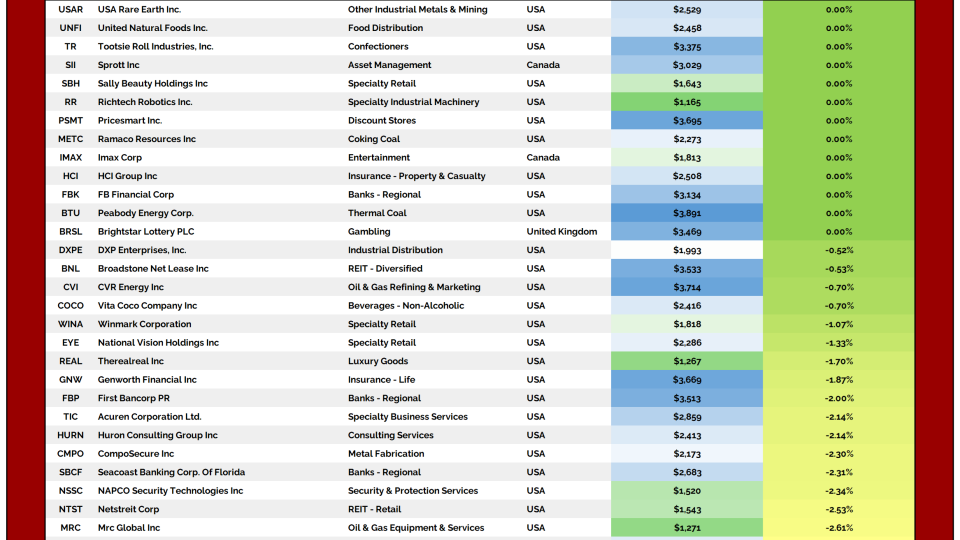Click the -2.61% change cell
This screenshot has width=960, height=540.
(838, 528)
